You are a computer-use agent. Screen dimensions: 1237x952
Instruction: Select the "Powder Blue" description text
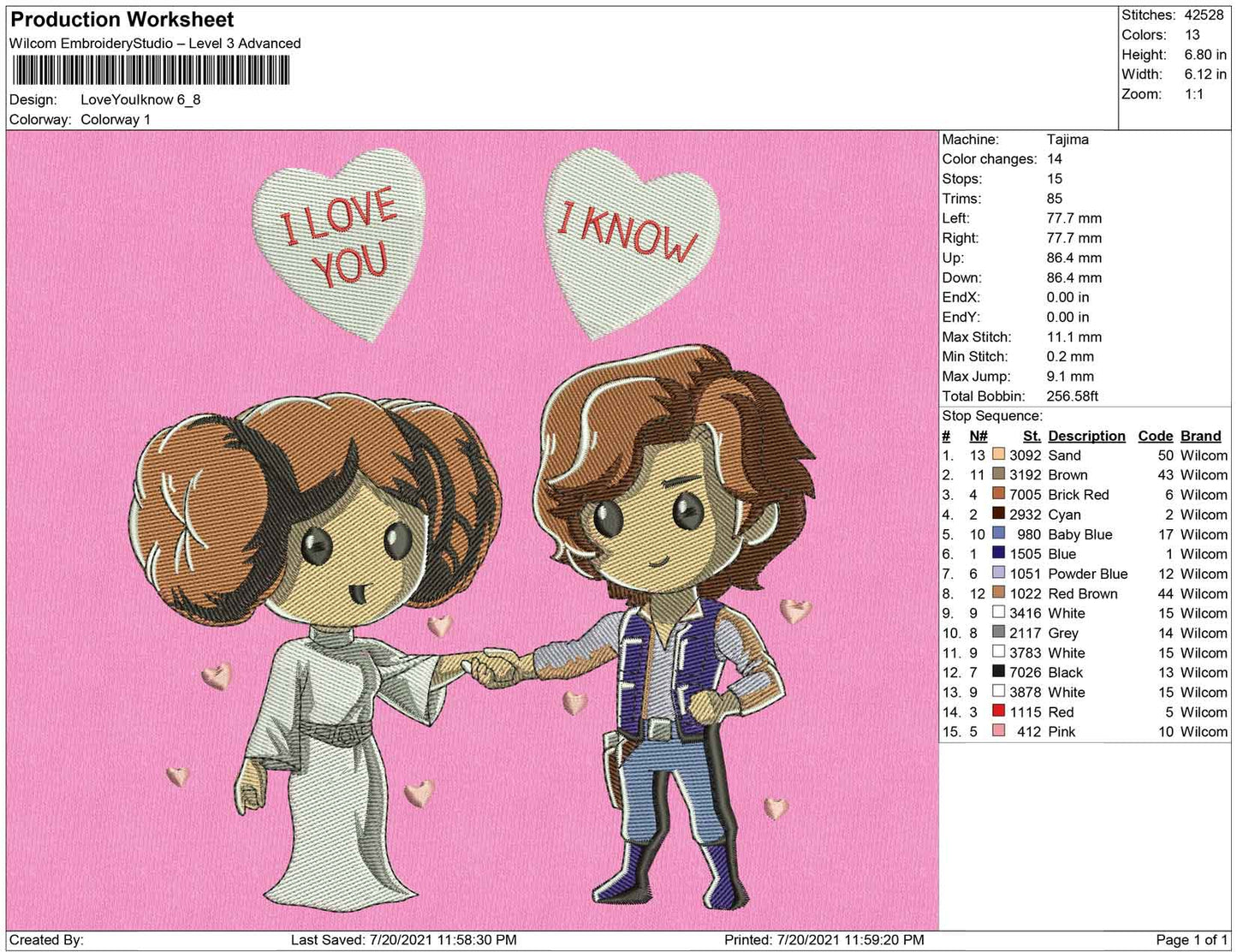(1087, 574)
